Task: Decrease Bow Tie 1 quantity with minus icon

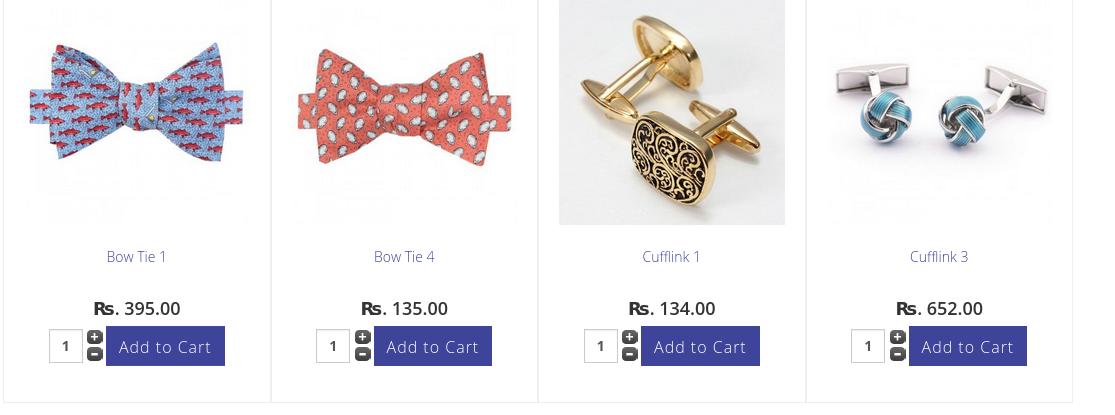Action: click(x=95, y=354)
